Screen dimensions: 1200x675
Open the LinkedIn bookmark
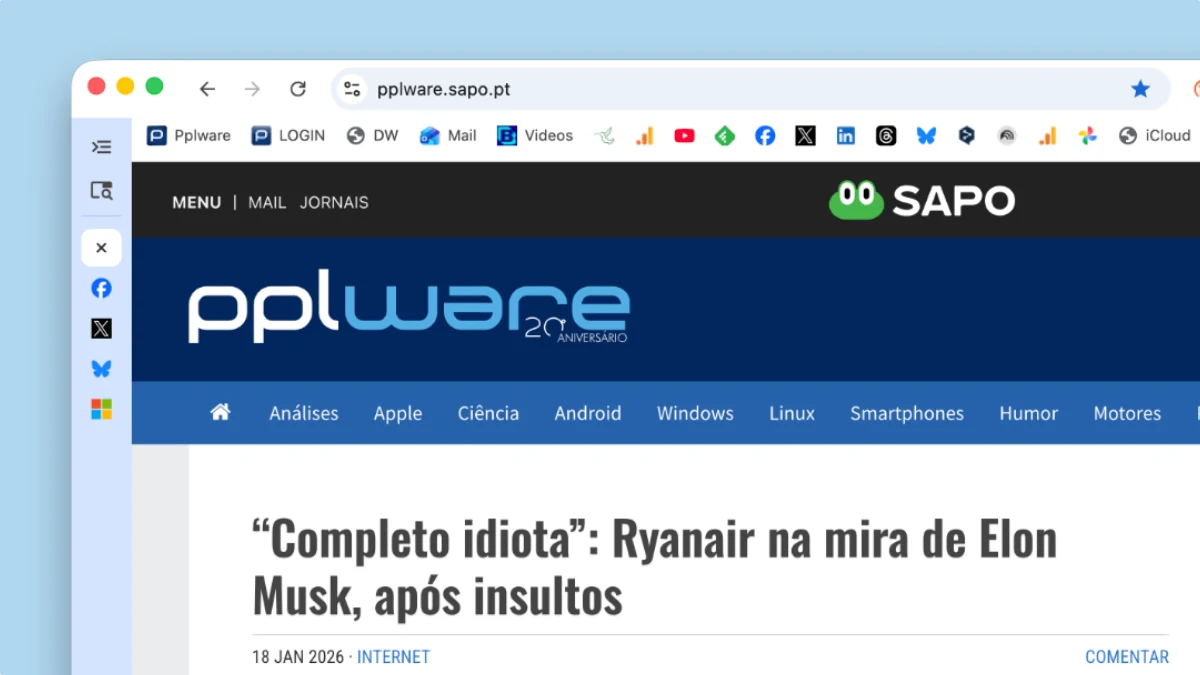point(846,136)
